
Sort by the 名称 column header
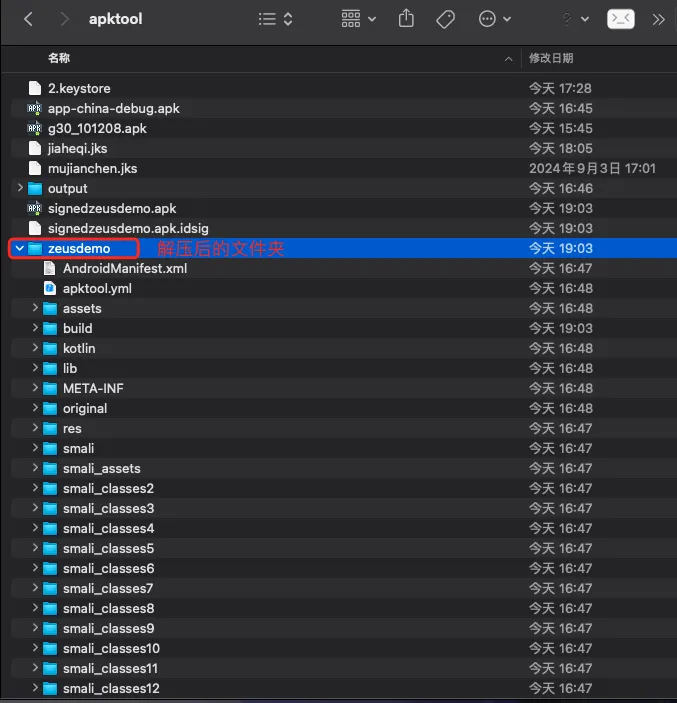59,59
